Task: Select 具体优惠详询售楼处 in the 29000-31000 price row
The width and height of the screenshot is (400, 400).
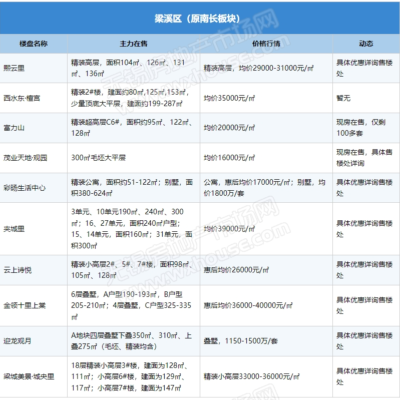Action: pyautogui.click(x=364, y=68)
